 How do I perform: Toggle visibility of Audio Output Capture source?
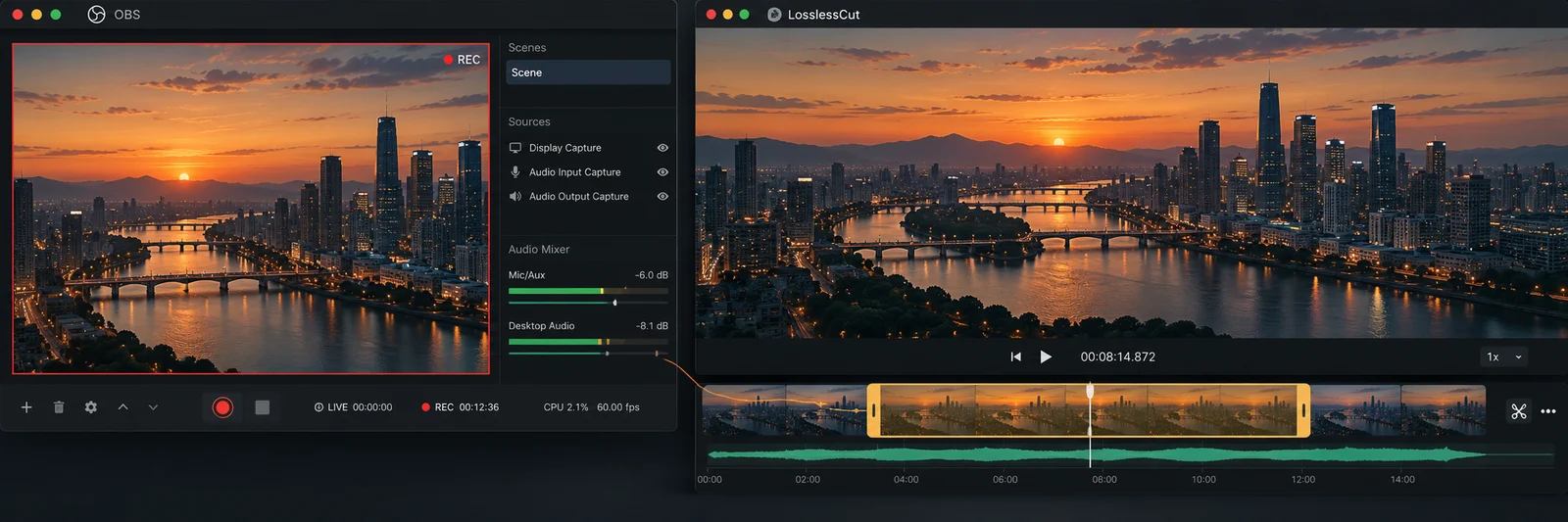[662, 197]
